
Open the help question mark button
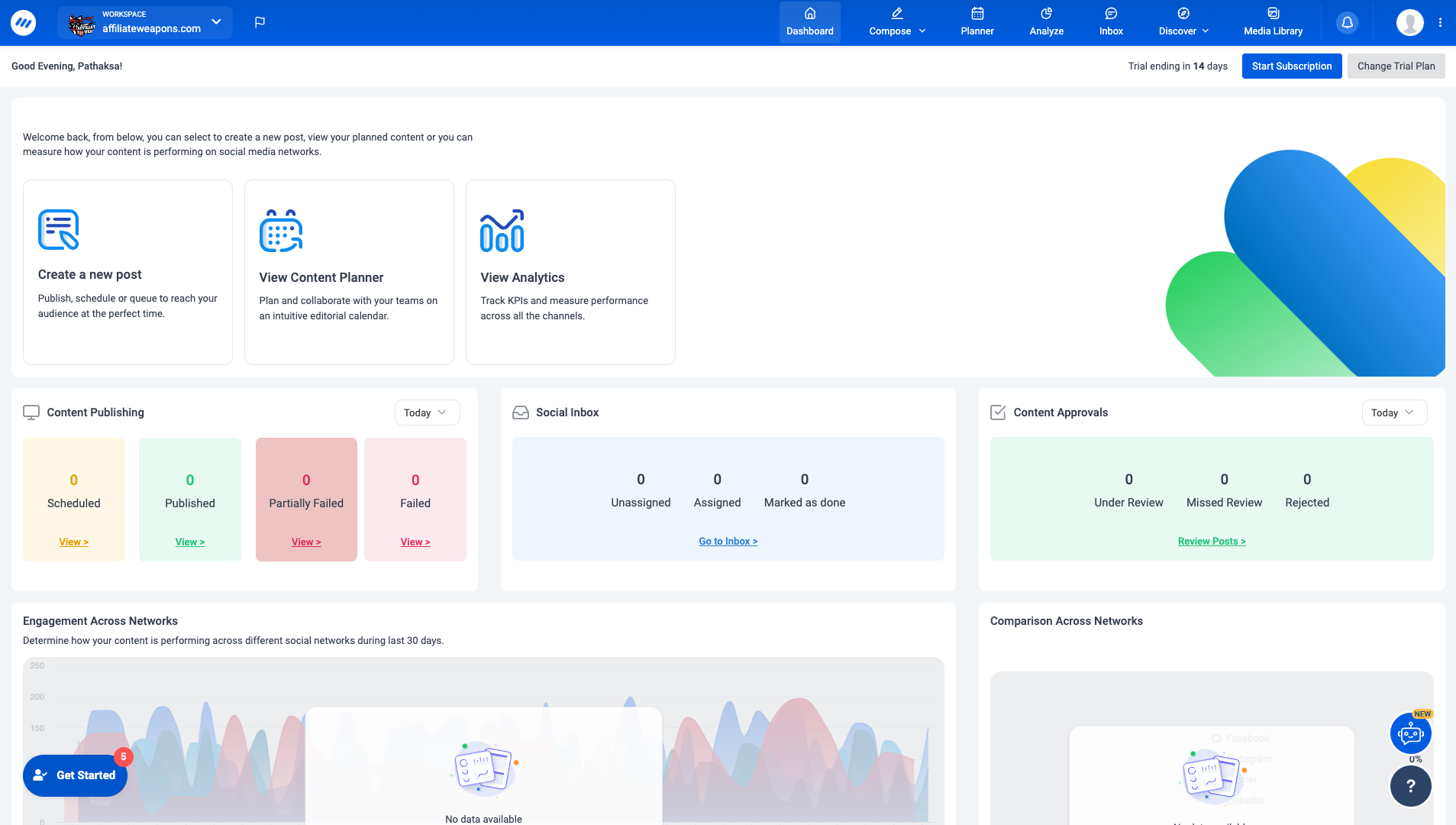(1410, 785)
